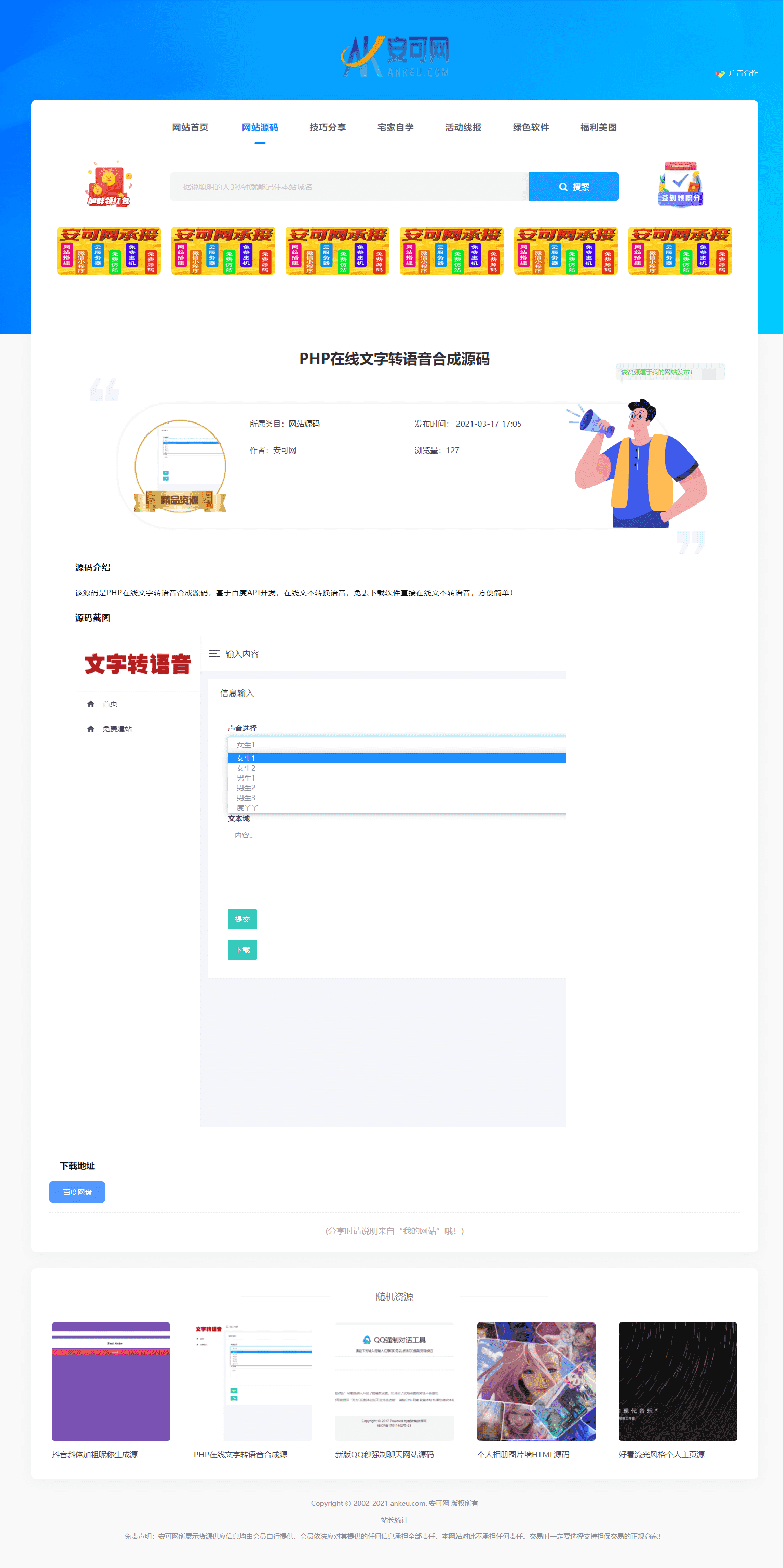Click the first 安可网承接 banner ad
The width and height of the screenshot is (783, 1568).
click(x=109, y=251)
